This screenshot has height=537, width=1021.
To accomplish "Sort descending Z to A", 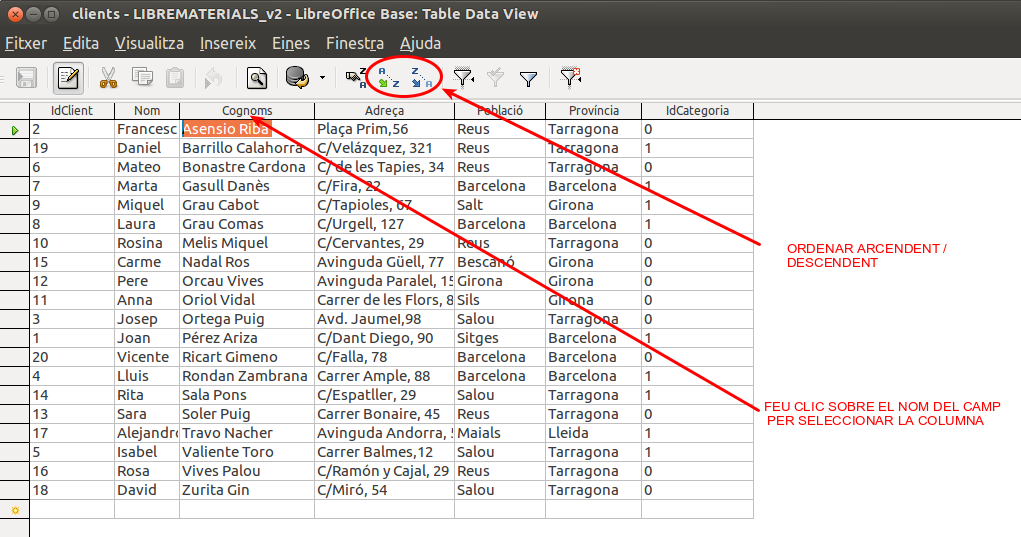I will coord(421,77).
